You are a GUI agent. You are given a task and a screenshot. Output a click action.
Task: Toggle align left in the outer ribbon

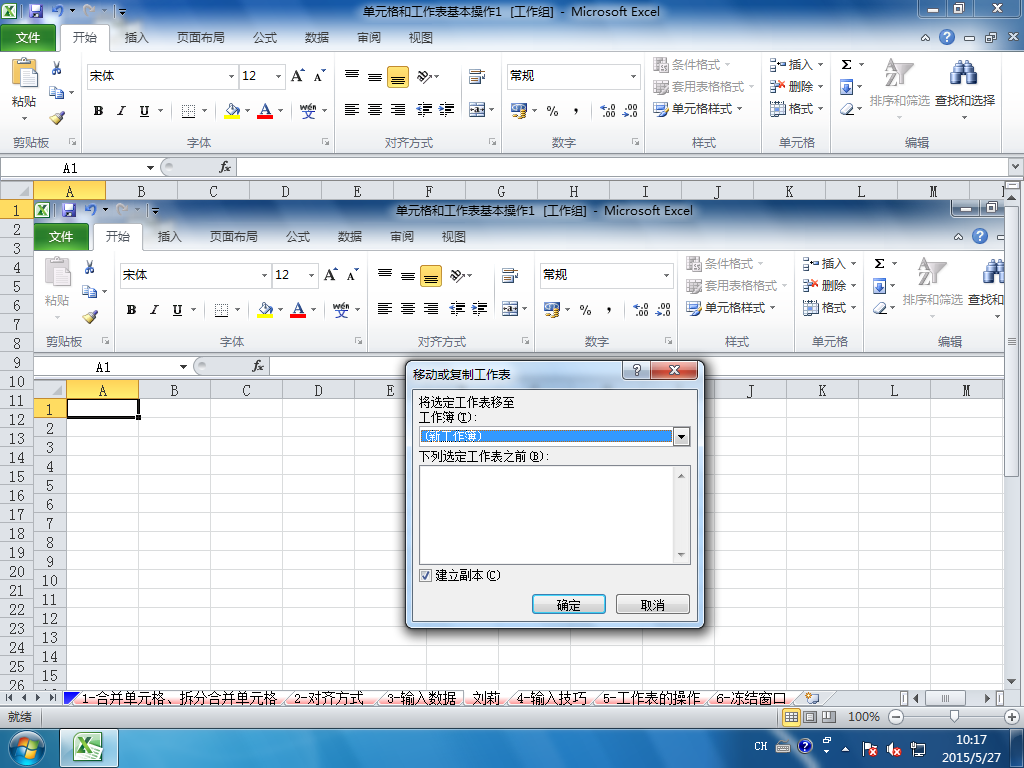click(x=351, y=110)
